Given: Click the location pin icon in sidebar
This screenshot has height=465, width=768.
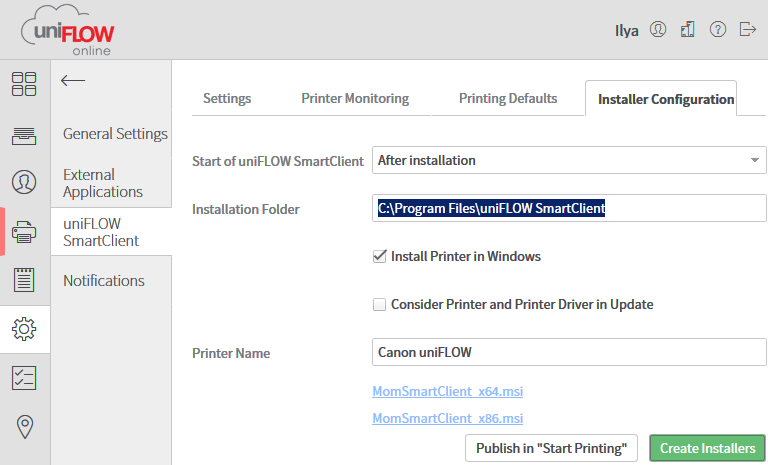Looking at the screenshot, I should click(x=24, y=427).
